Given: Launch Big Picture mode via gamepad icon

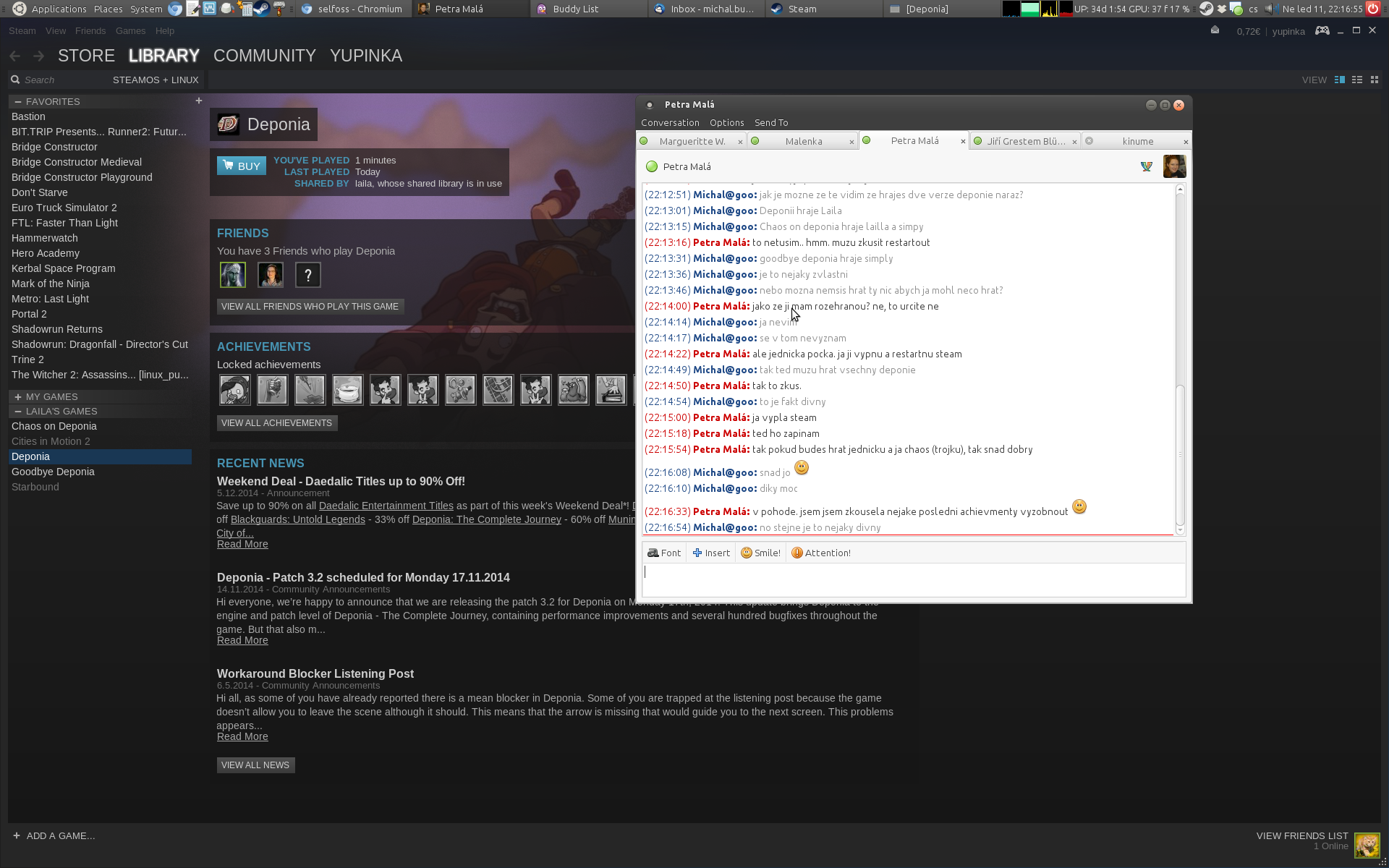Looking at the screenshot, I should click(x=1322, y=30).
